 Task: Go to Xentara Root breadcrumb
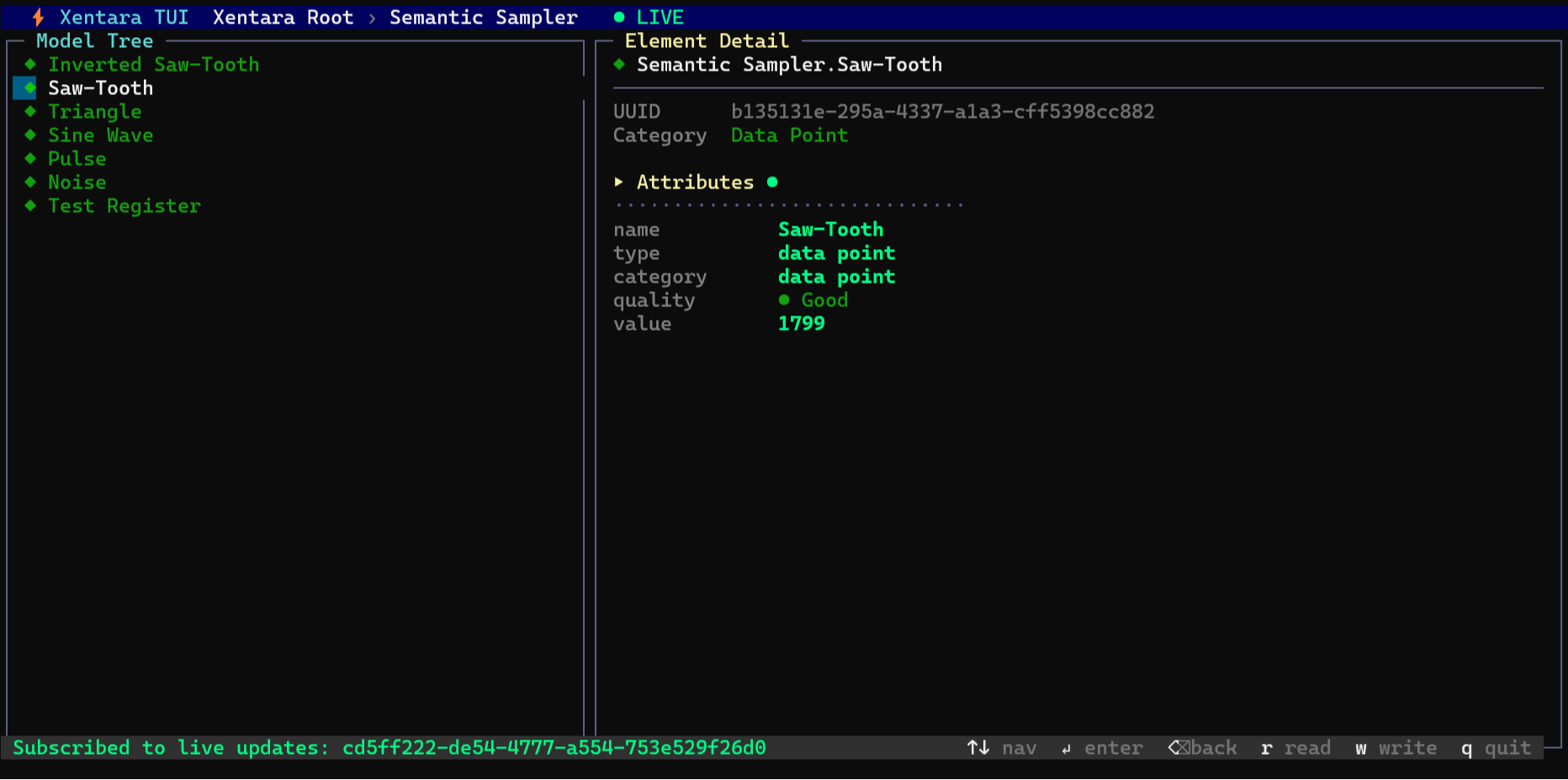click(x=283, y=17)
